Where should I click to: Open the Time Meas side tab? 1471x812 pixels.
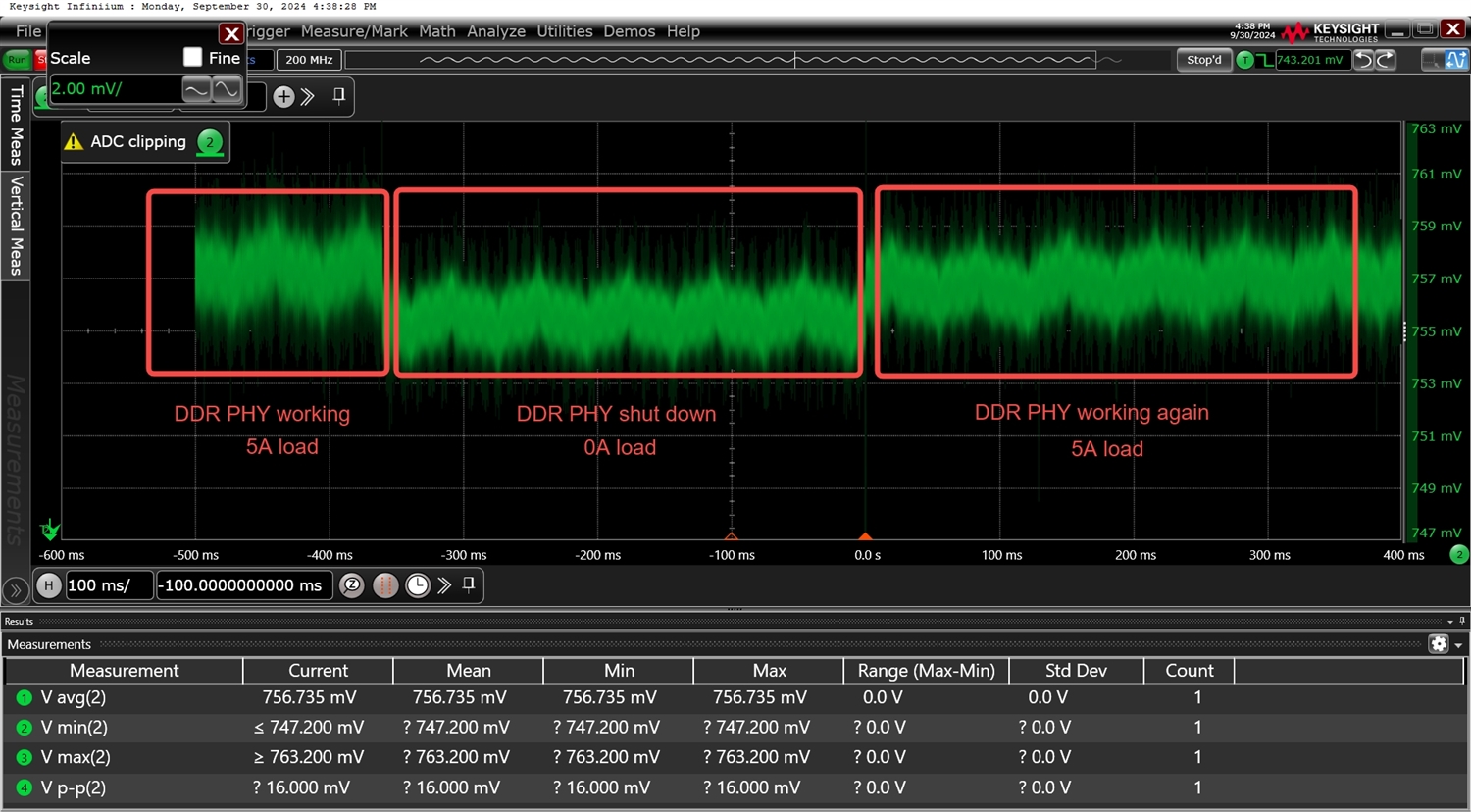(x=16, y=124)
